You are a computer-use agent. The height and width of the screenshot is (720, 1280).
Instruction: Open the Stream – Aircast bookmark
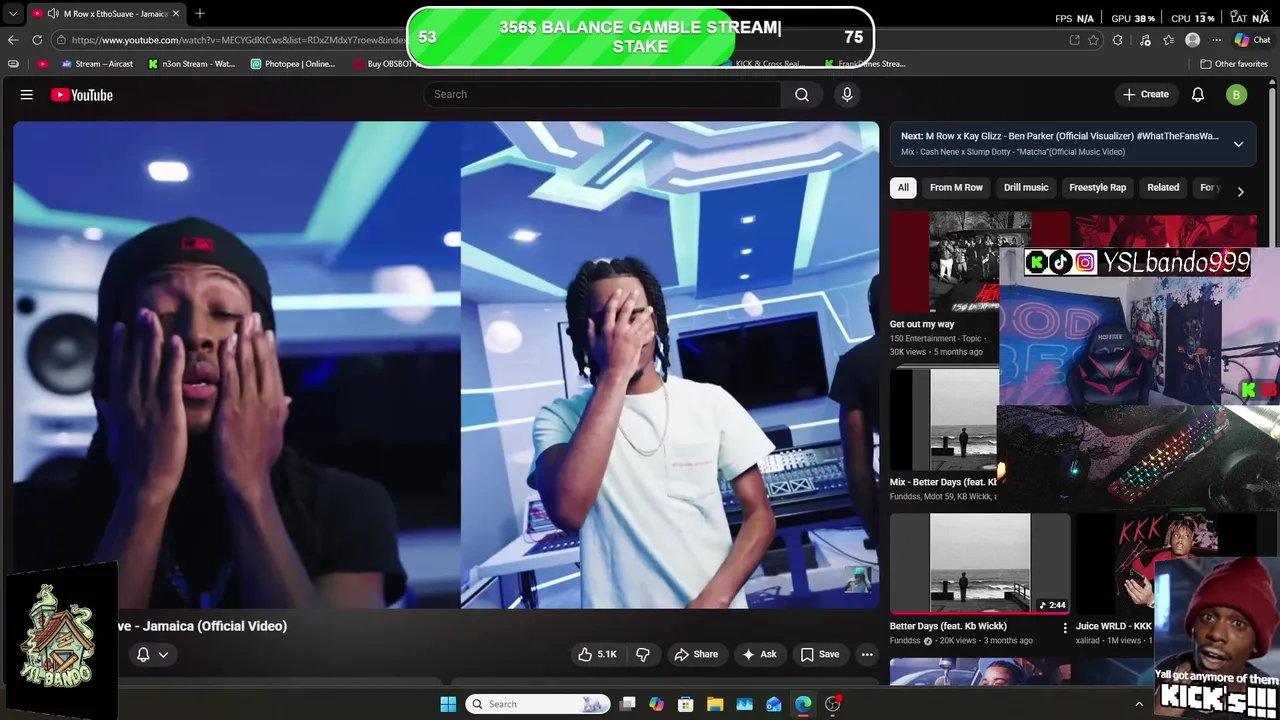point(97,64)
